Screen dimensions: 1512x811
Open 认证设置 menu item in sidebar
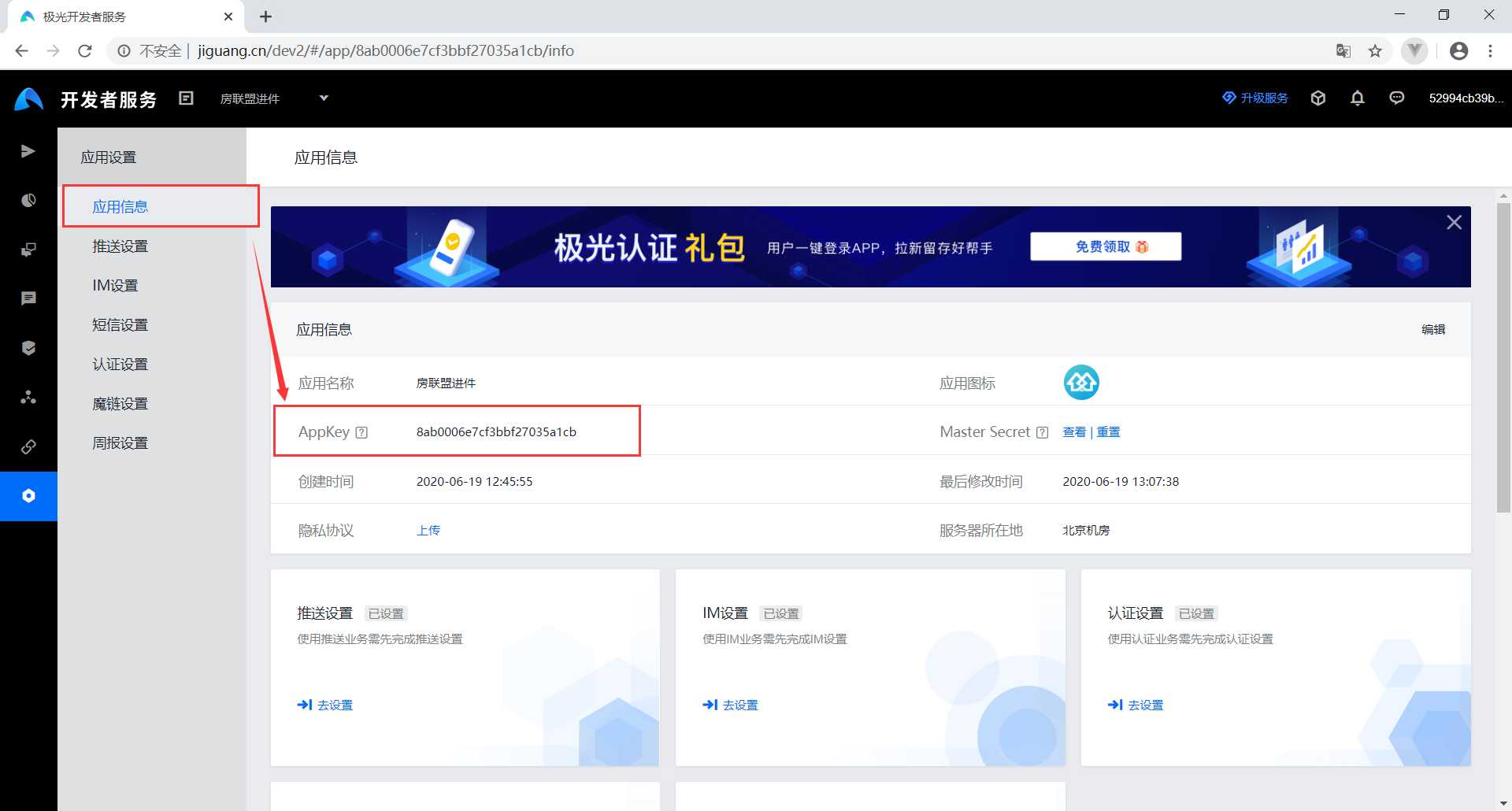(x=120, y=365)
